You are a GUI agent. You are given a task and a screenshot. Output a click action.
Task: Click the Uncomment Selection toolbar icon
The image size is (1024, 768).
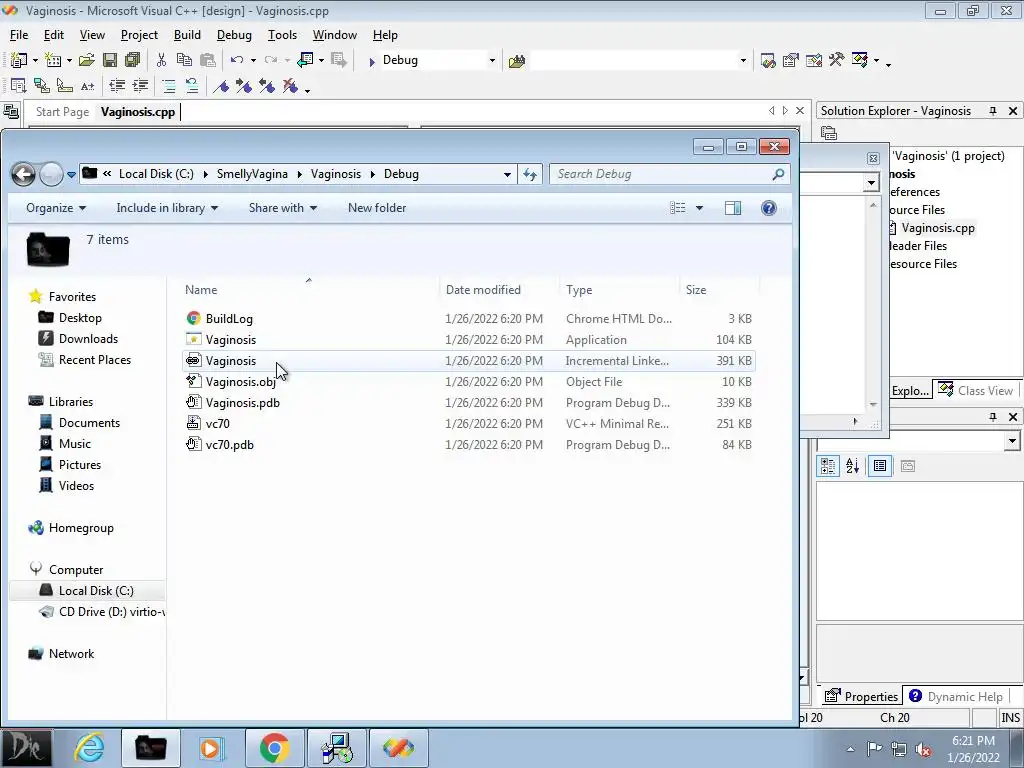point(192,86)
